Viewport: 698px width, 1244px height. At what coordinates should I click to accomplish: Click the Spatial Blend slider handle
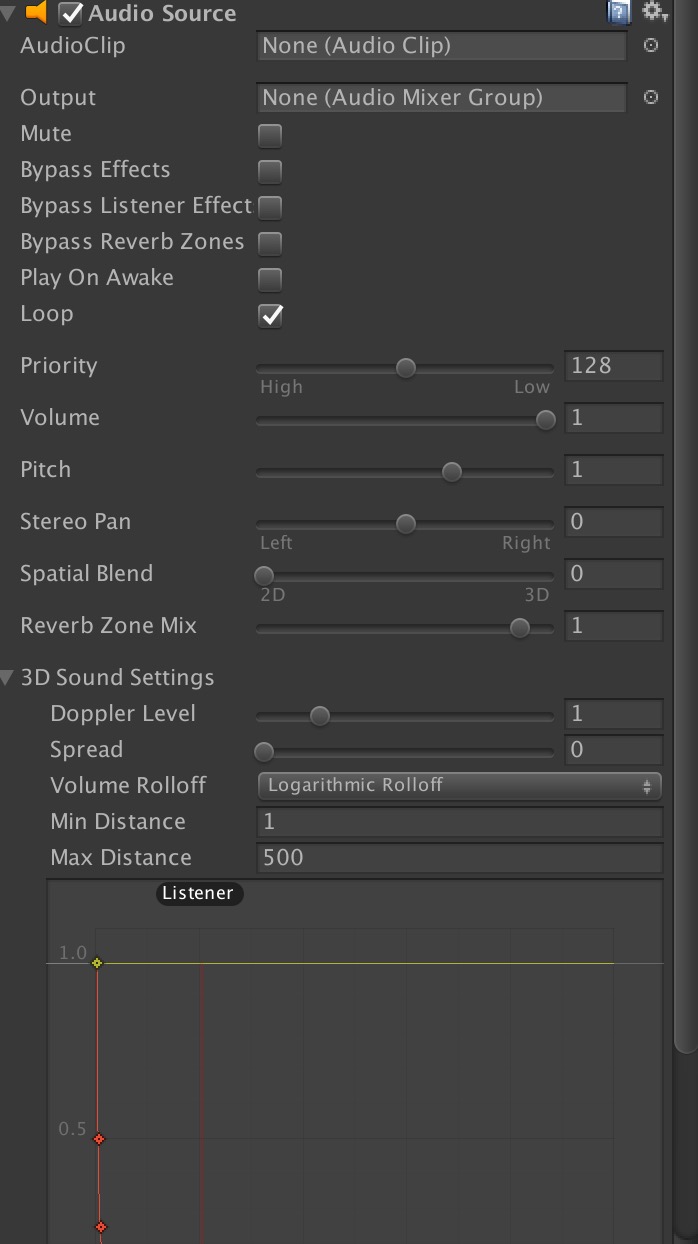pos(263,575)
